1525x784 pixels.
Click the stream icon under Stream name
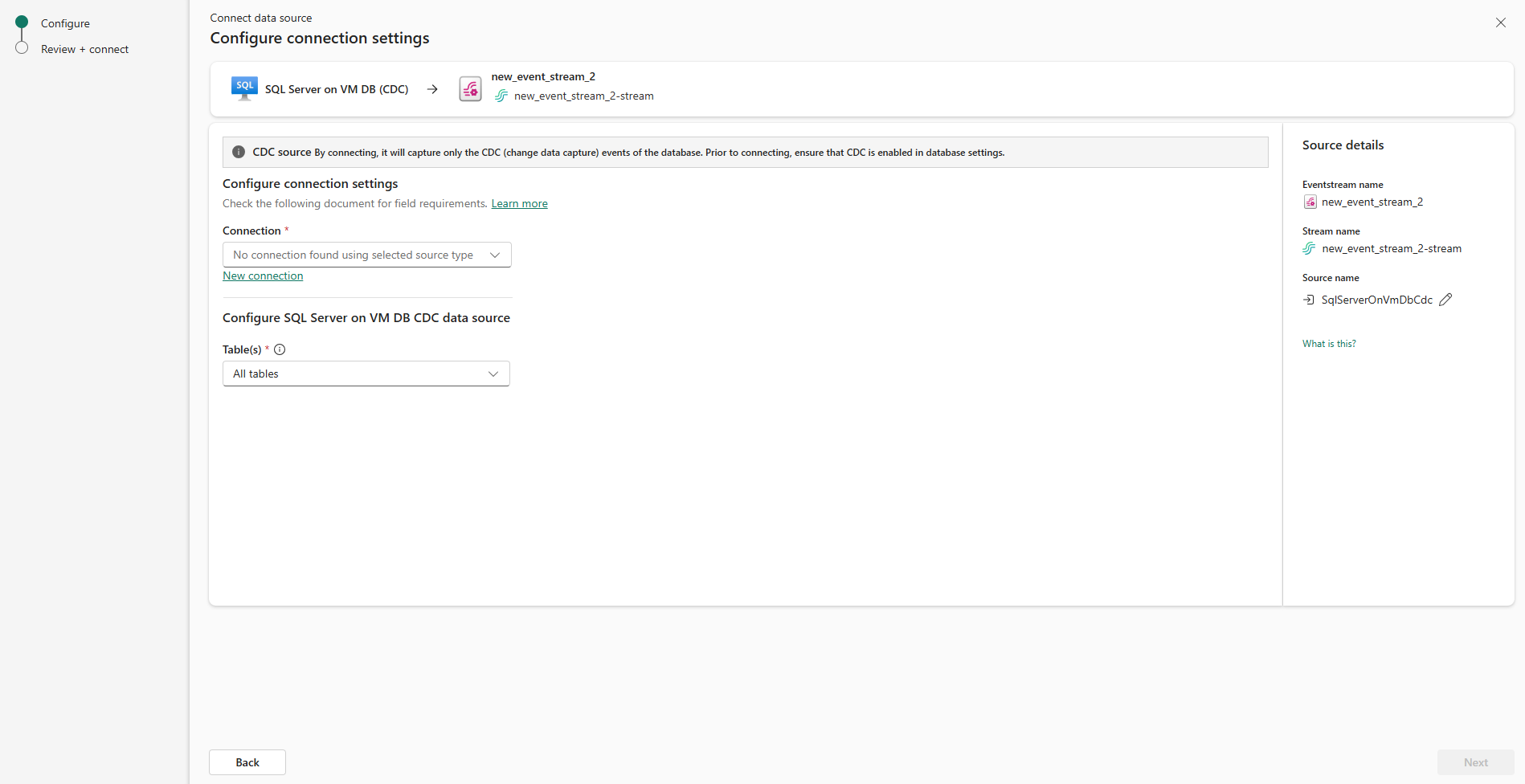pos(1309,248)
